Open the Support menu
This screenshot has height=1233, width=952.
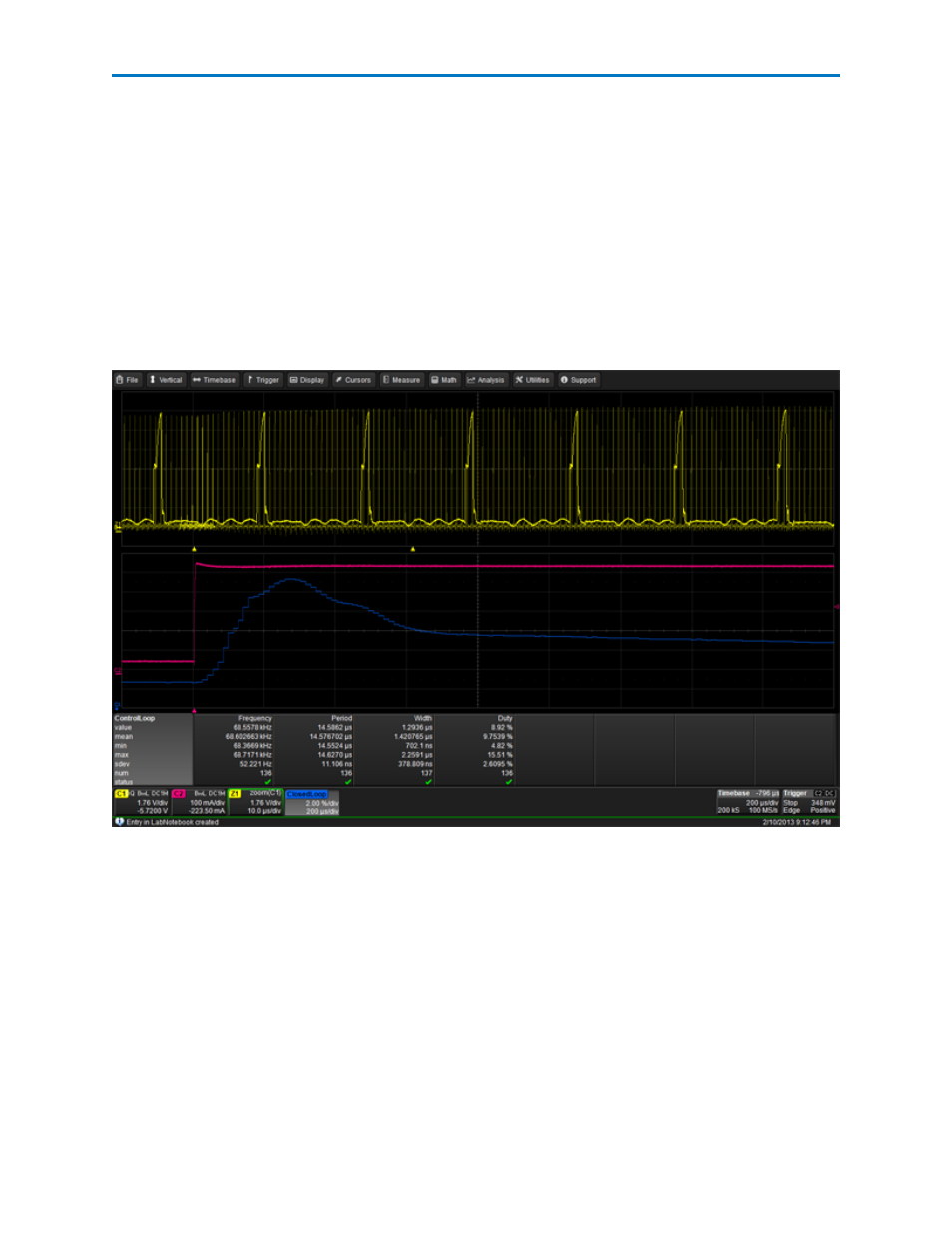tap(578, 380)
